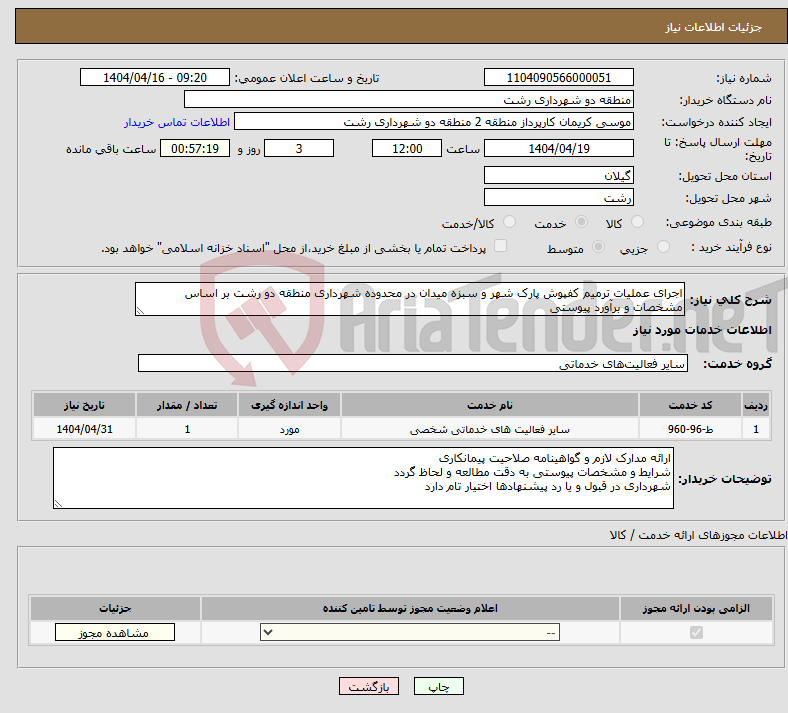Click the unit cell مورد
The width and height of the screenshot is (788, 713).
coord(289,429)
